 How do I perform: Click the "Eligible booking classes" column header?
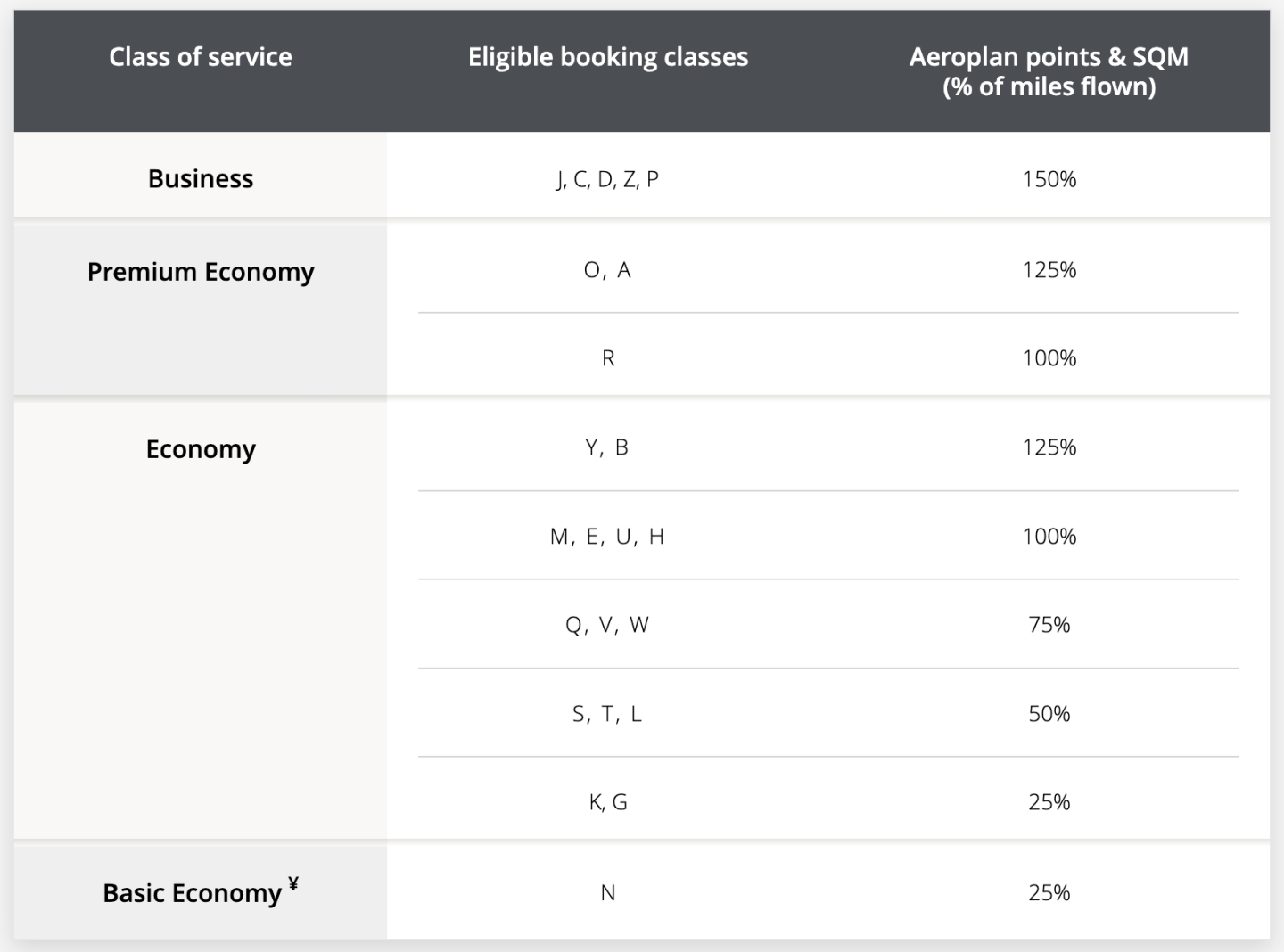[608, 57]
